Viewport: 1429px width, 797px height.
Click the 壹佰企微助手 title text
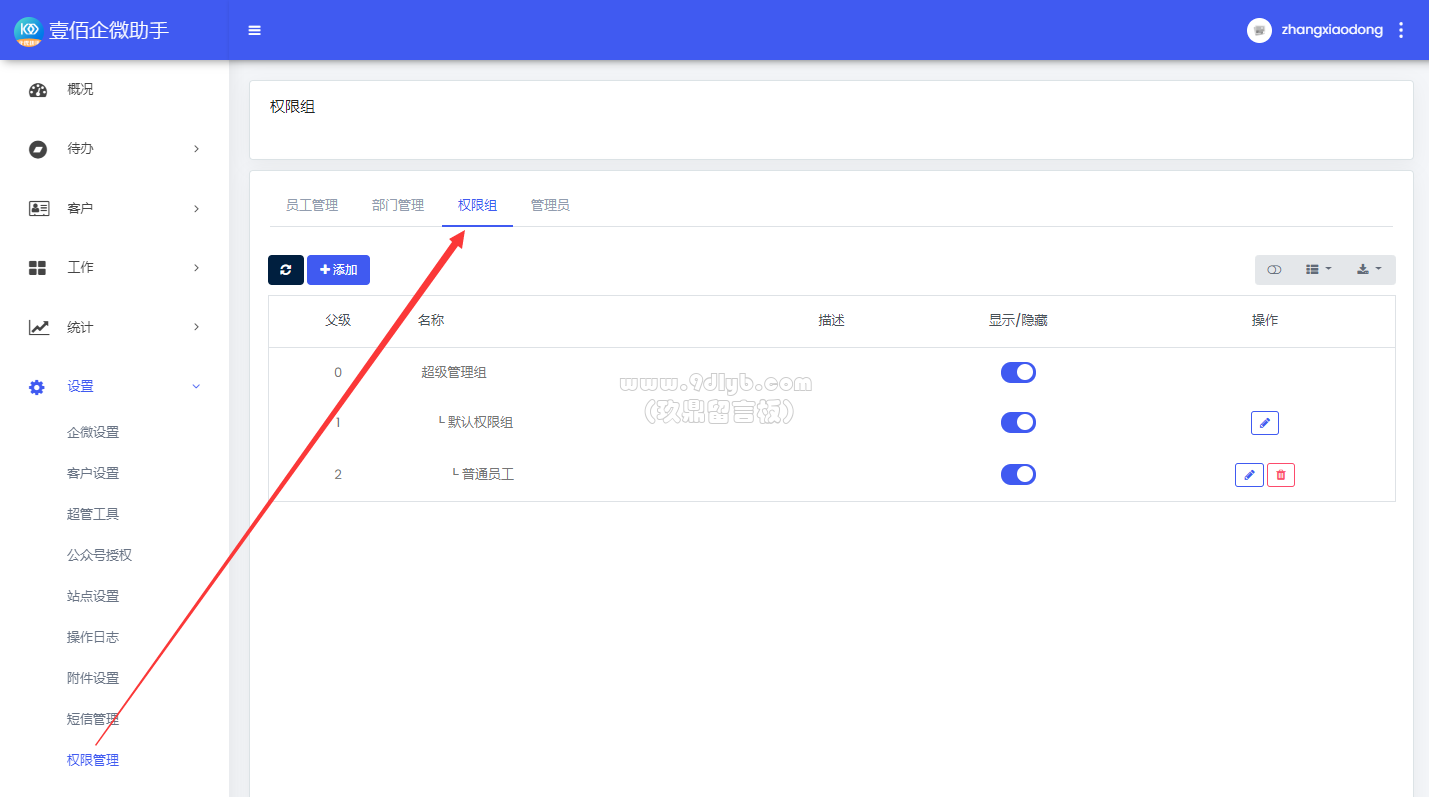tap(109, 30)
